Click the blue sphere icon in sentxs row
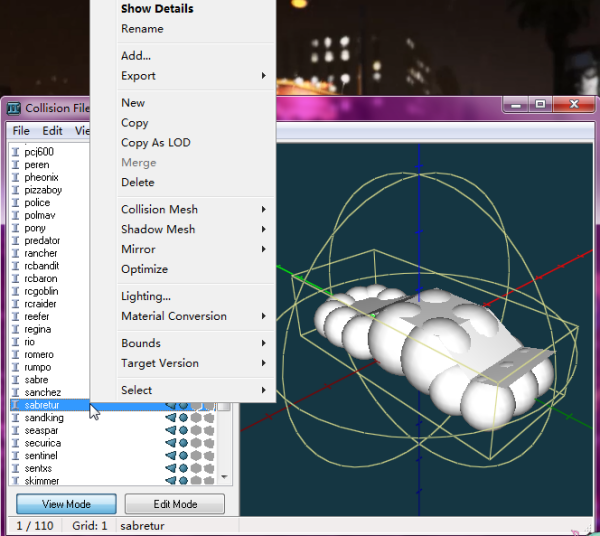This screenshot has height=536, width=600. pos(184,468)
